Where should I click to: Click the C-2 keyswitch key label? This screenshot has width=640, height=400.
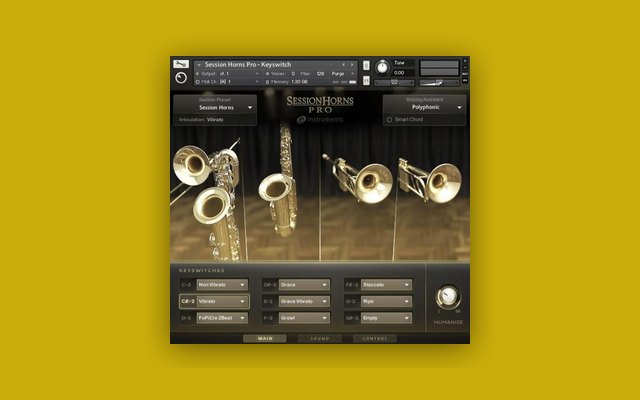pos(187,284)
